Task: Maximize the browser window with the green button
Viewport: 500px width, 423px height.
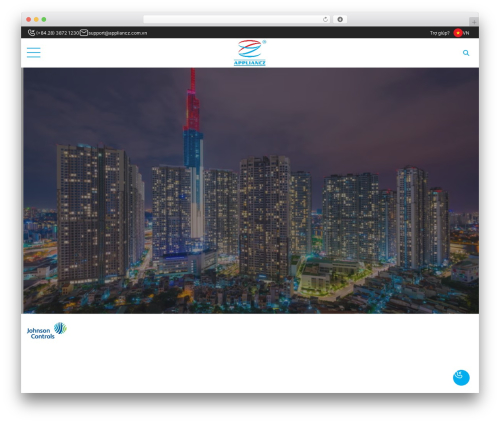Action: pos(44,19)
